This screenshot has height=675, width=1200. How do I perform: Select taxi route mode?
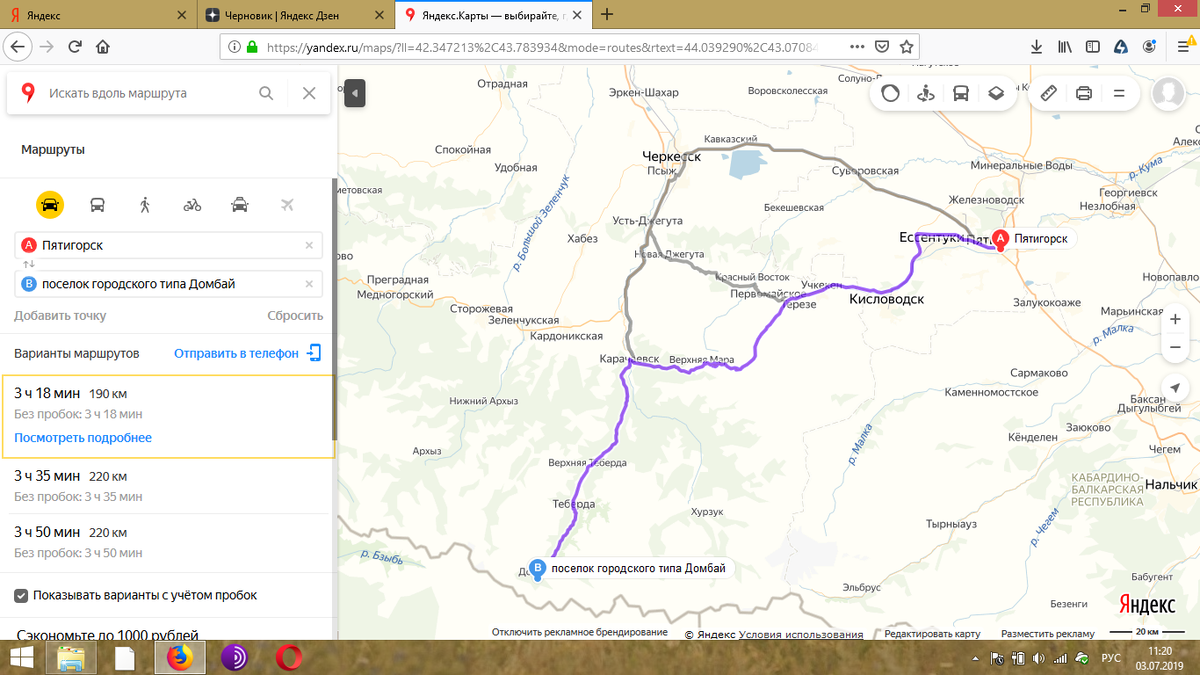pos(240,205)
